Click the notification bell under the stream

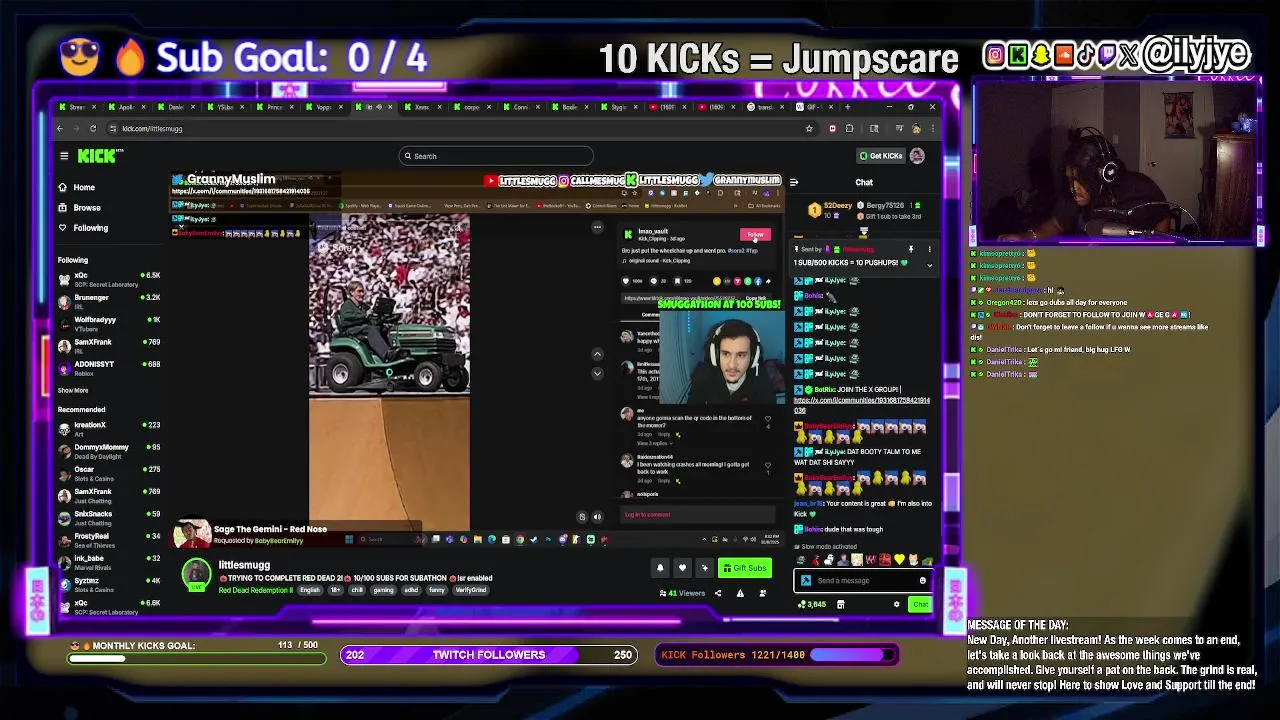[660, 568]
